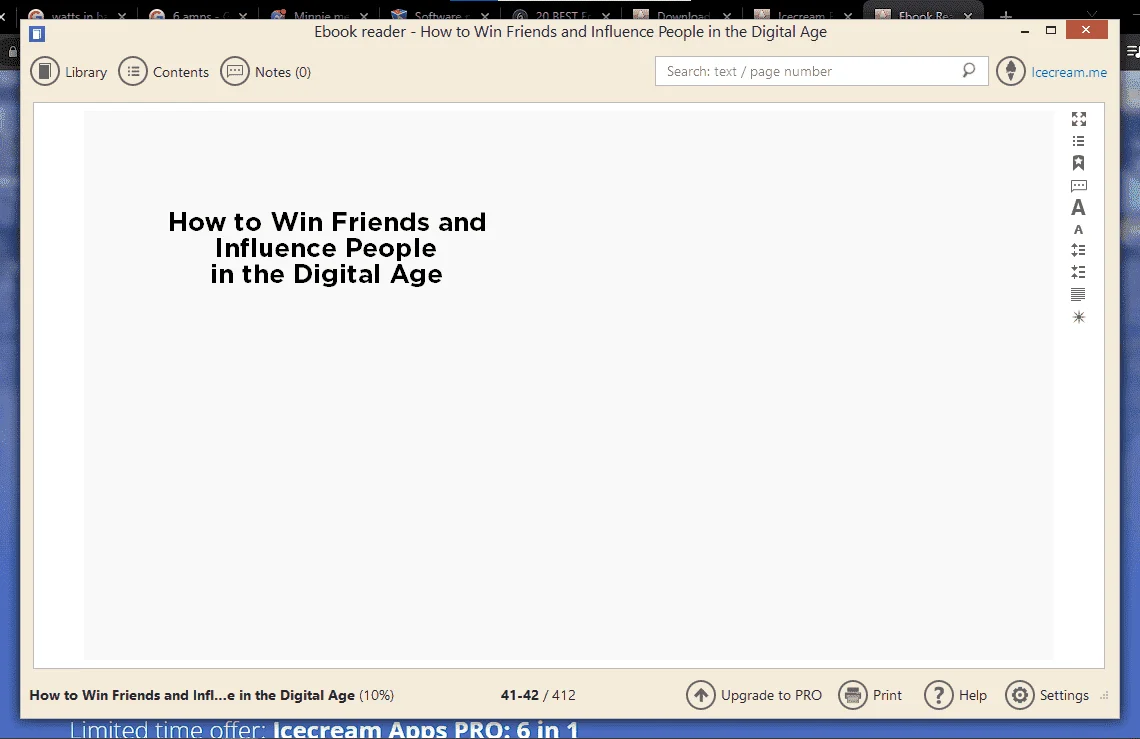The height and width of the screenshot is (739, 1140).
Task: Switch to the 'Minnie' browser tab
Action: 319,13
